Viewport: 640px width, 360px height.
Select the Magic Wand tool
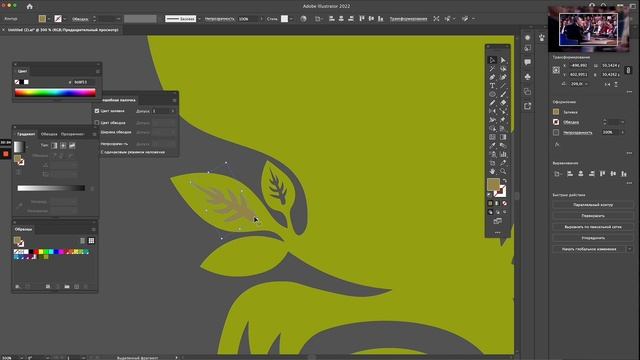click(493, 69)
